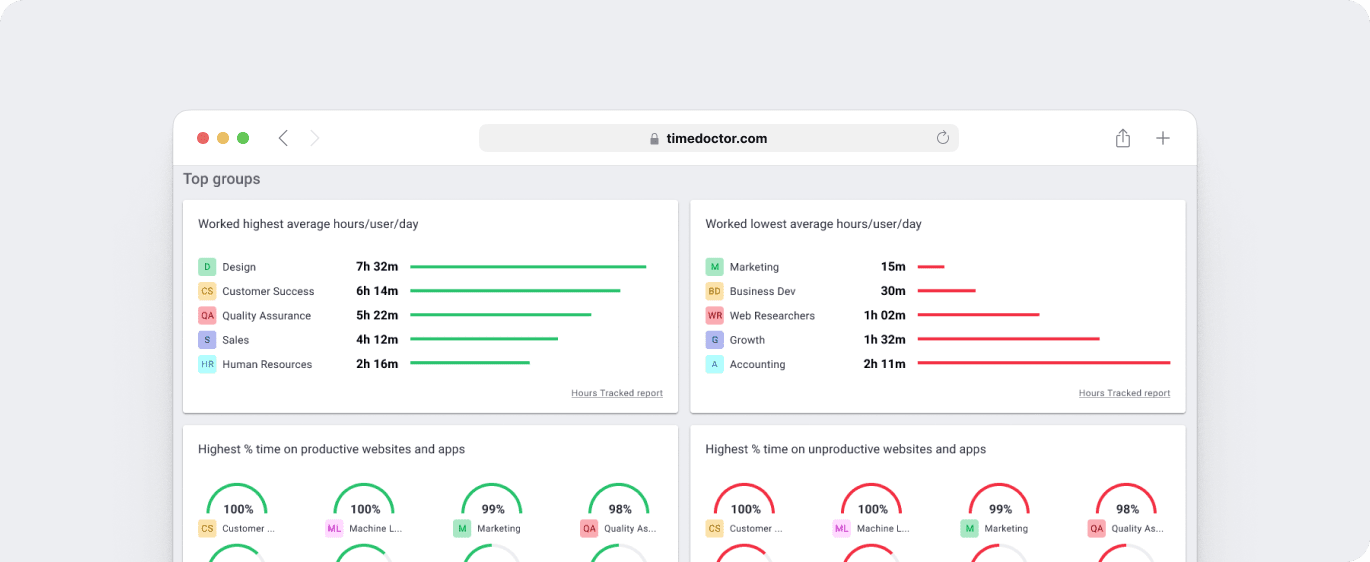Click the 98% Quality Assurance unproductive gauge
Image resolution: width=1370 pixels, height=562 pixels.
[1126, 505]
